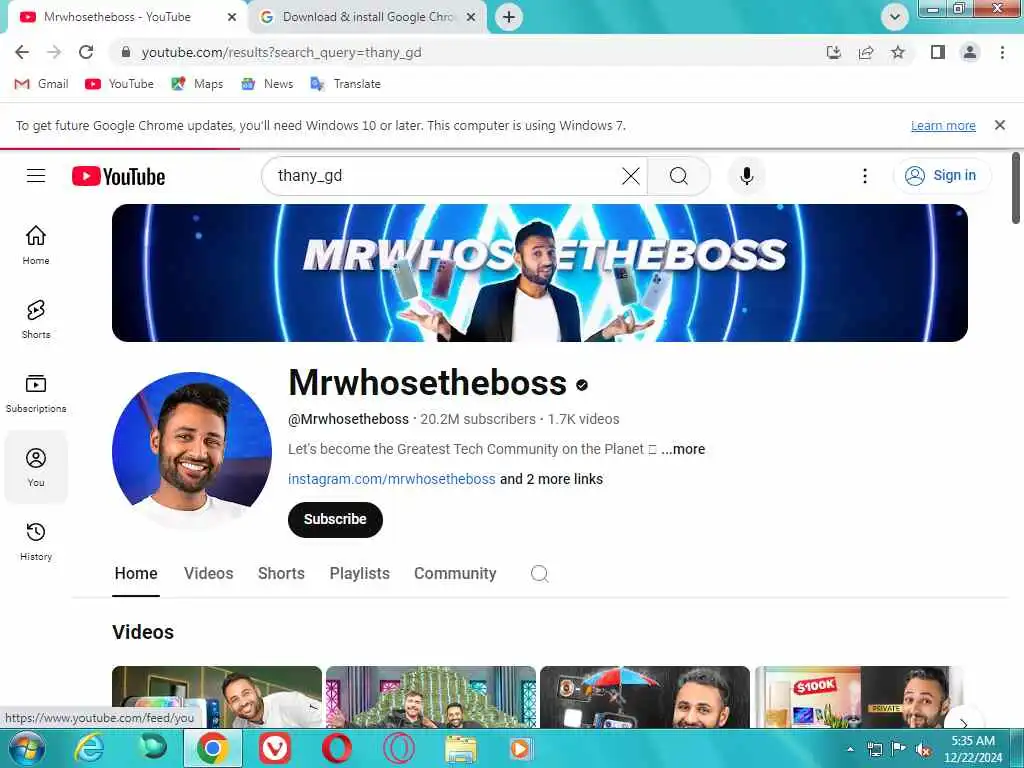Image resolution: width=1024 pixels, height=768 pixels.
Task: Open Vivaldi from the taskbar
Action: coord(275,749)
